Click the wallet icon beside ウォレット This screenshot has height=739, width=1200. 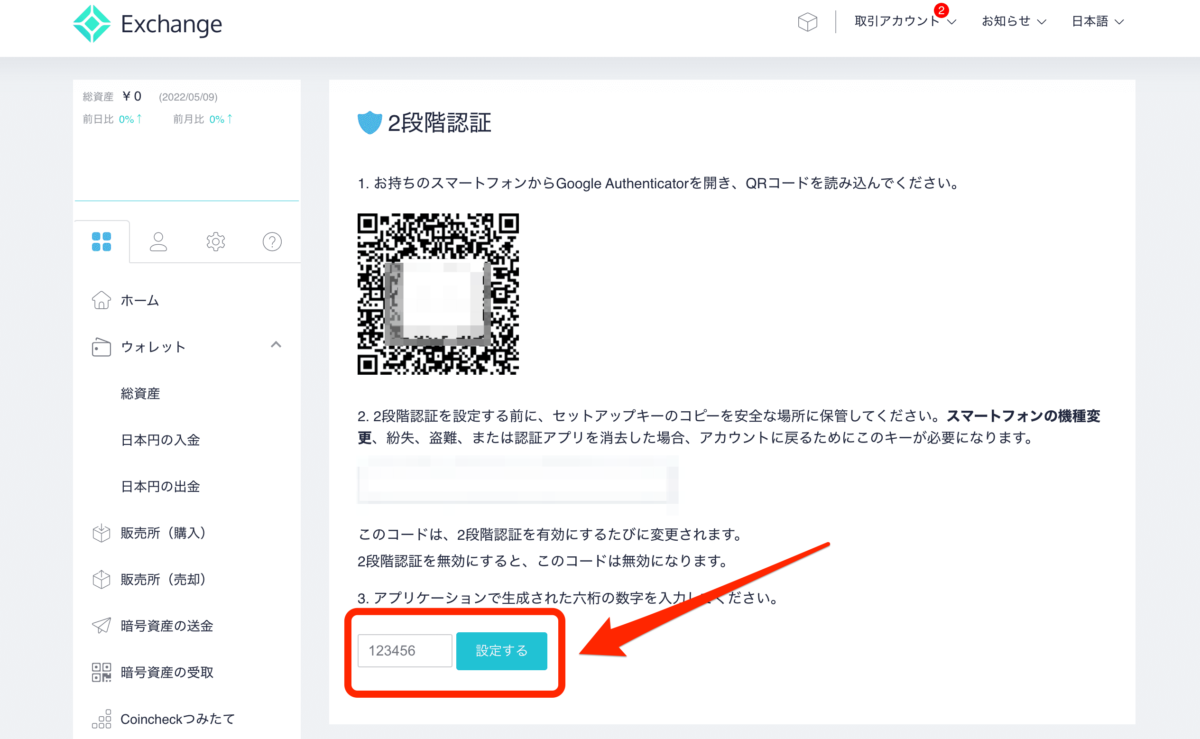tap(101, 347)
